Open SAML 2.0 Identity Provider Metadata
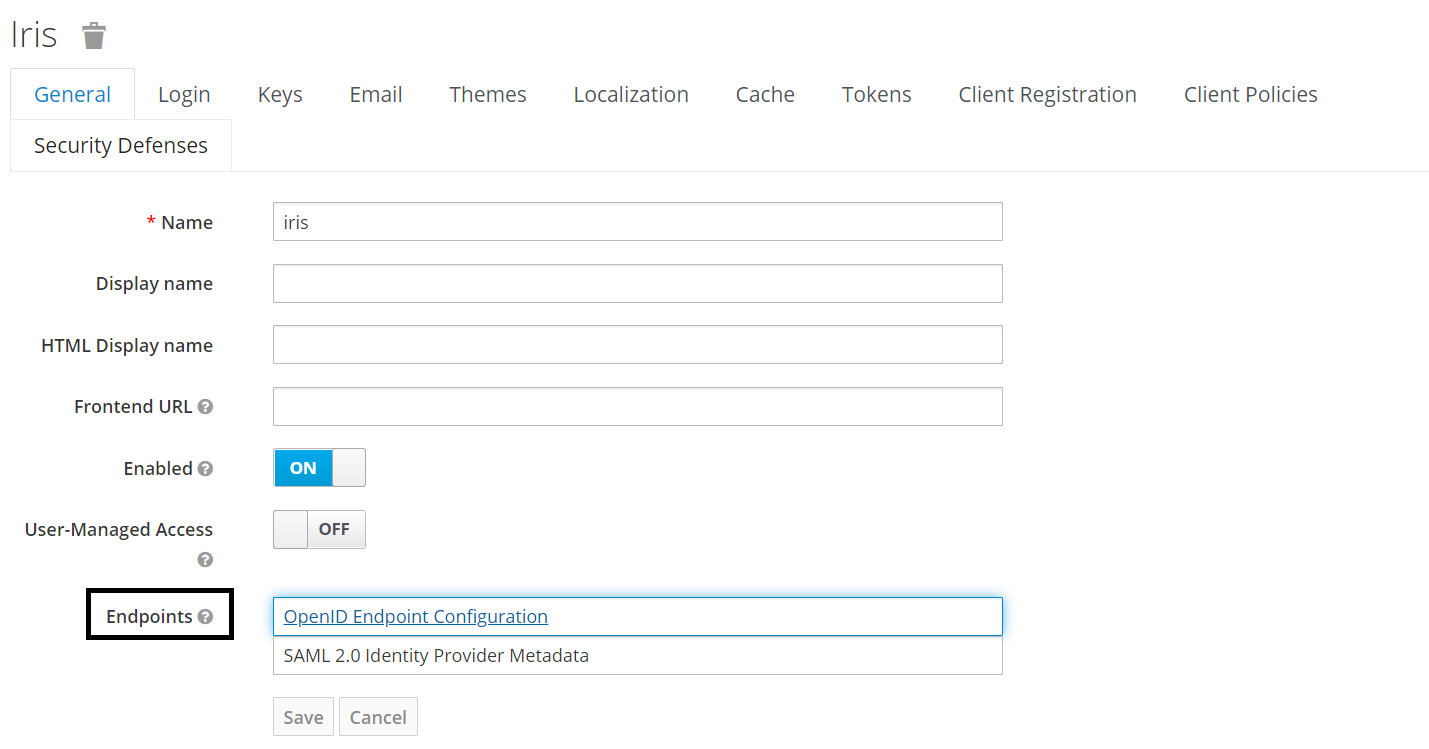The image size is (1429, 749). tap(436, 657)
